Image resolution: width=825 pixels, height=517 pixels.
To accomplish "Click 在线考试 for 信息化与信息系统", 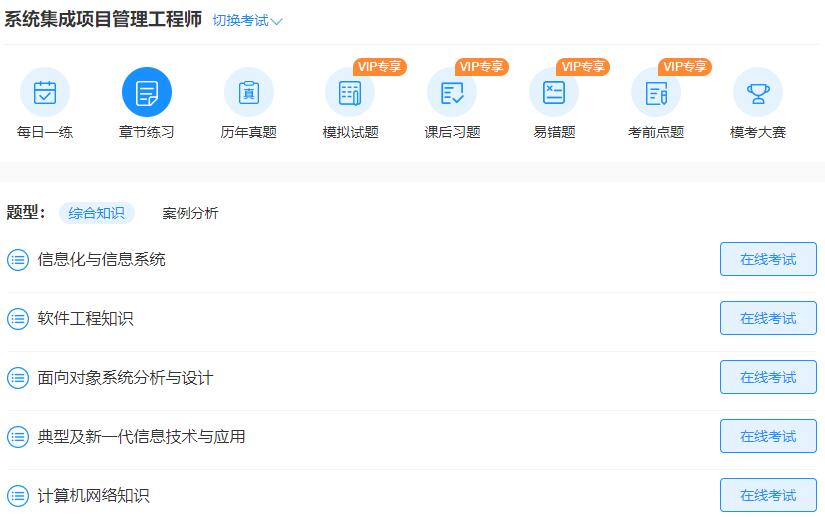I will 768,259.
